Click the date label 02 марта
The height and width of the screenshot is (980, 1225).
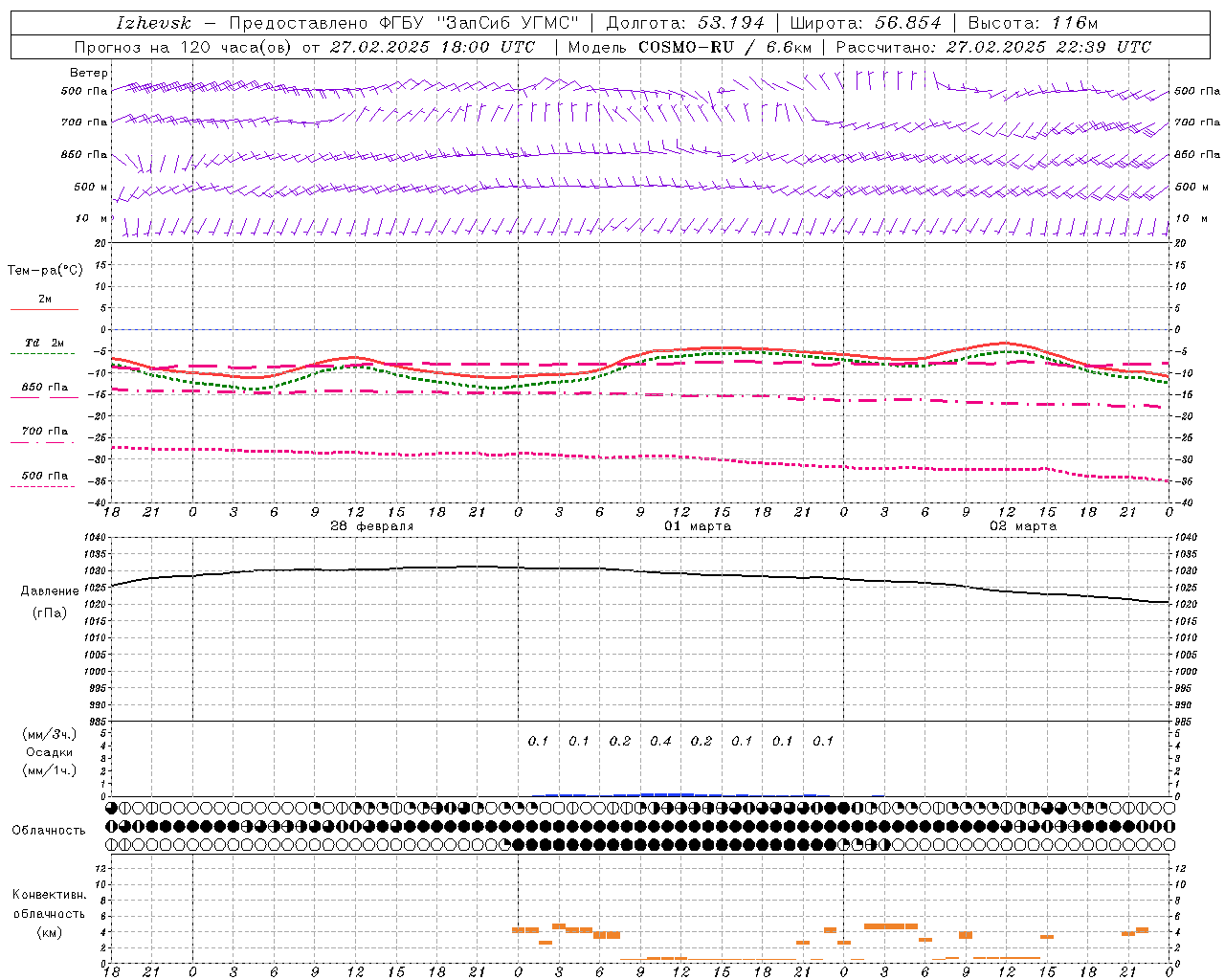pyautogui.click(x=1023, y=526)
